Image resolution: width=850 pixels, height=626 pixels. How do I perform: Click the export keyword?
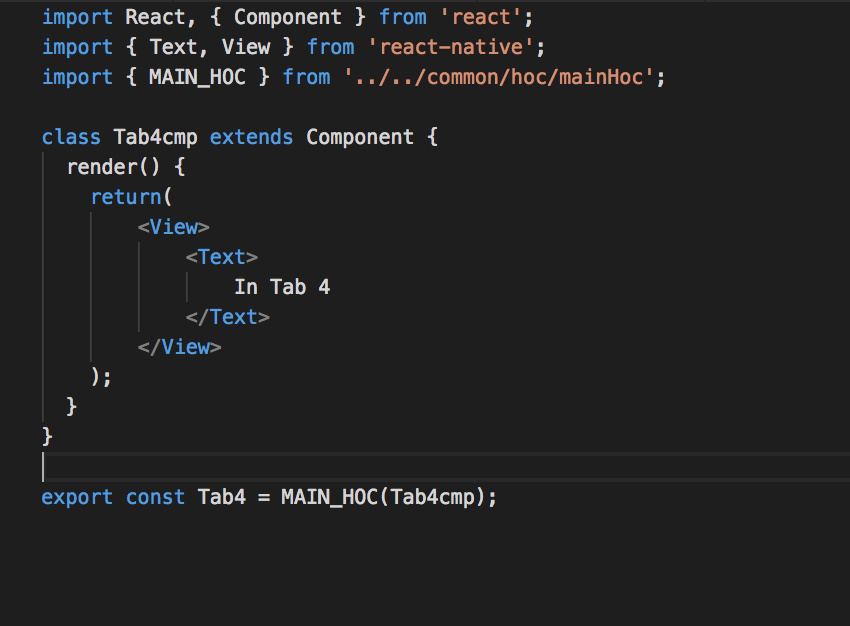tap(77, 498)
